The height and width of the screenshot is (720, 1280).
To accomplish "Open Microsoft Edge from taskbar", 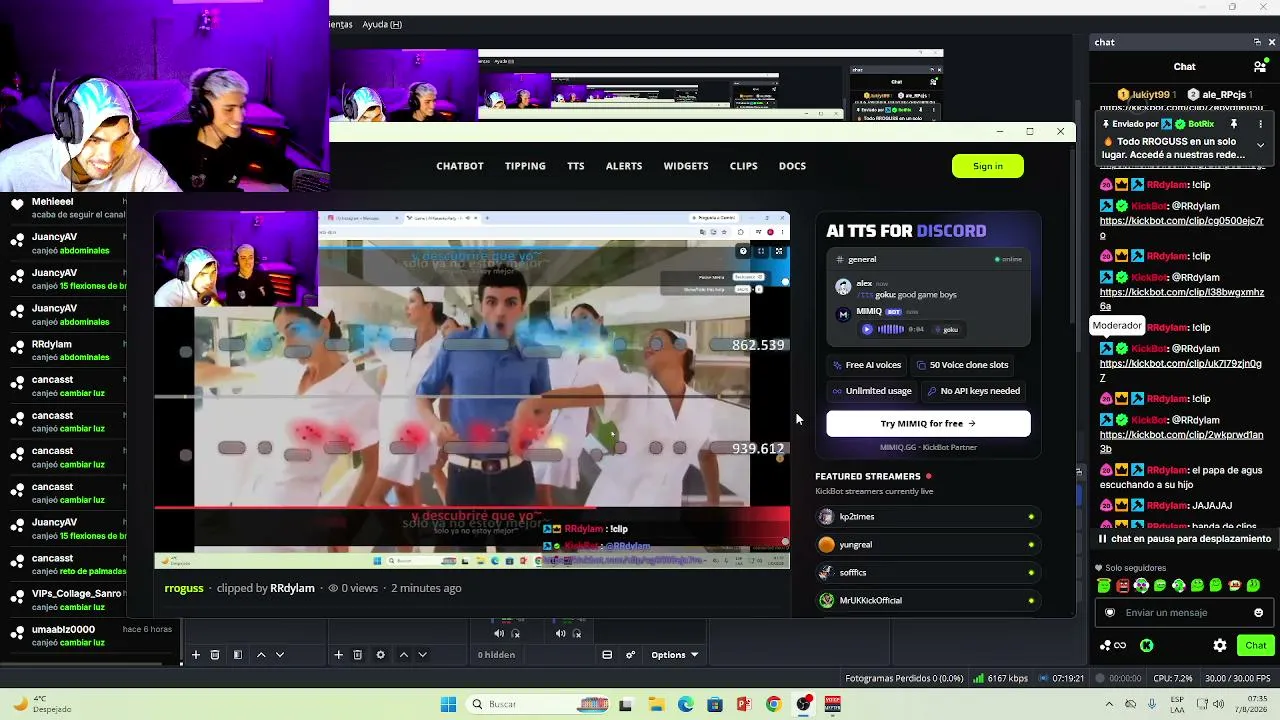I will click(686, 704).
